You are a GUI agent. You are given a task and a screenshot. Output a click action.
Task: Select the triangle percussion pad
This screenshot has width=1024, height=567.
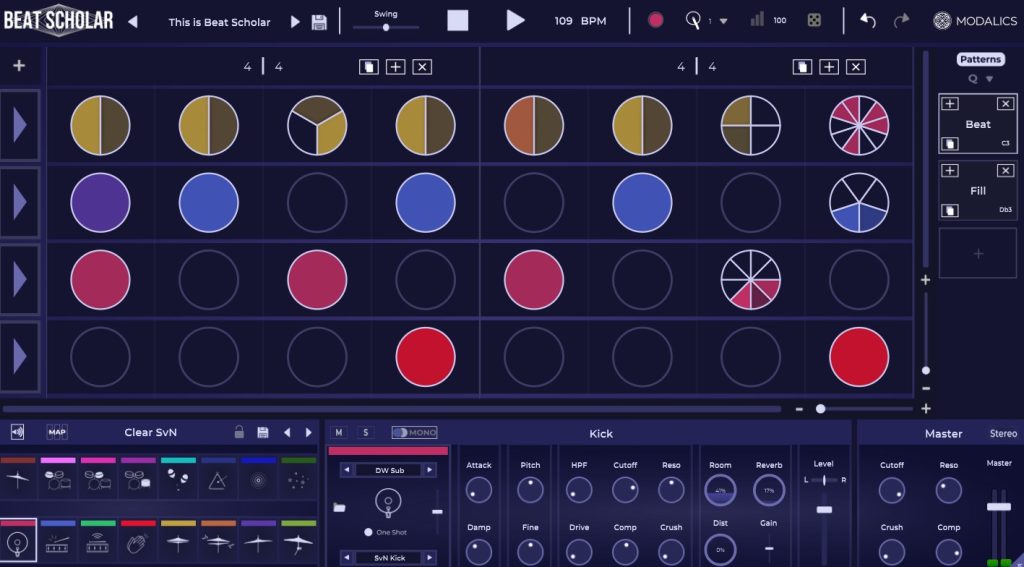218,480
